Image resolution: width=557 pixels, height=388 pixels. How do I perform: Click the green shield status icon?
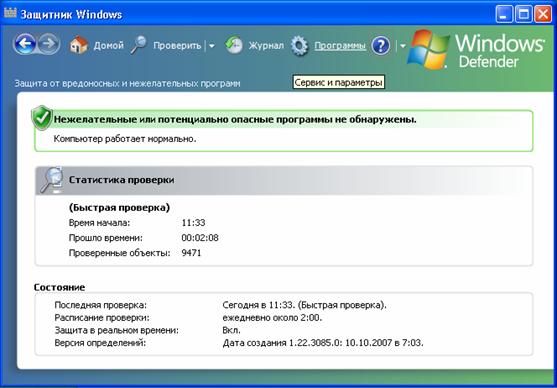tap(42, 118)
